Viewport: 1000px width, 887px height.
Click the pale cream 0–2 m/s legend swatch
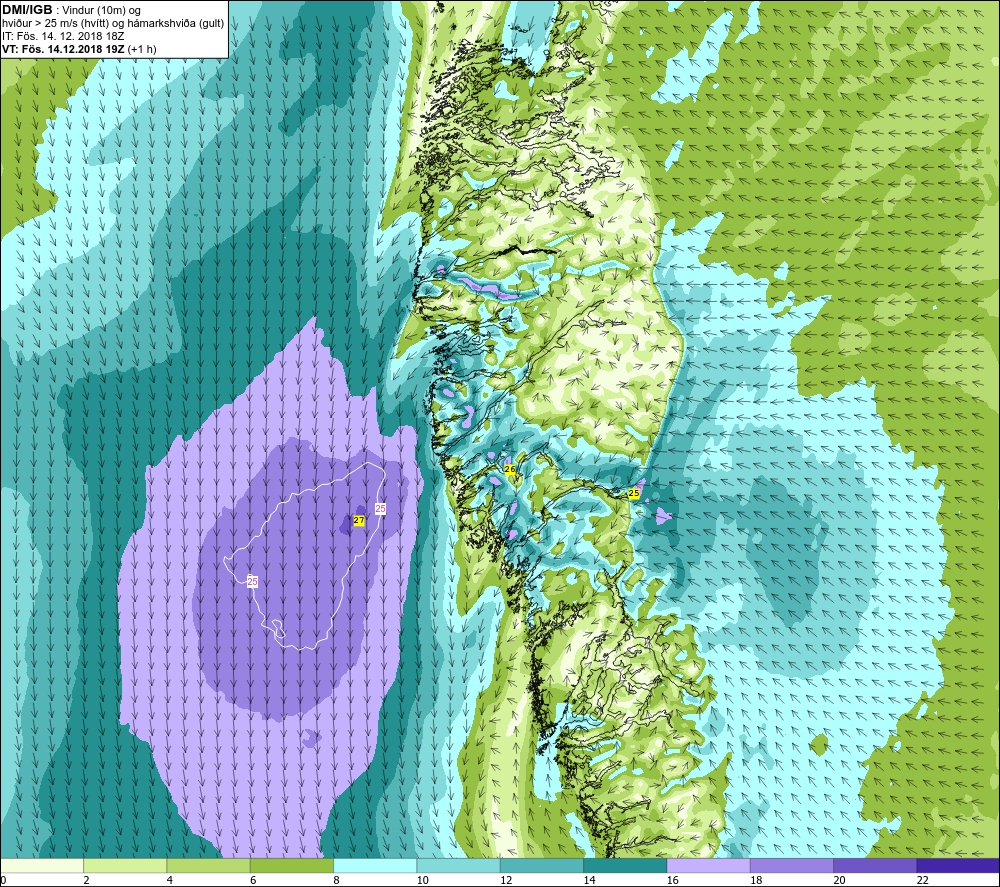(x=42, y=865)
